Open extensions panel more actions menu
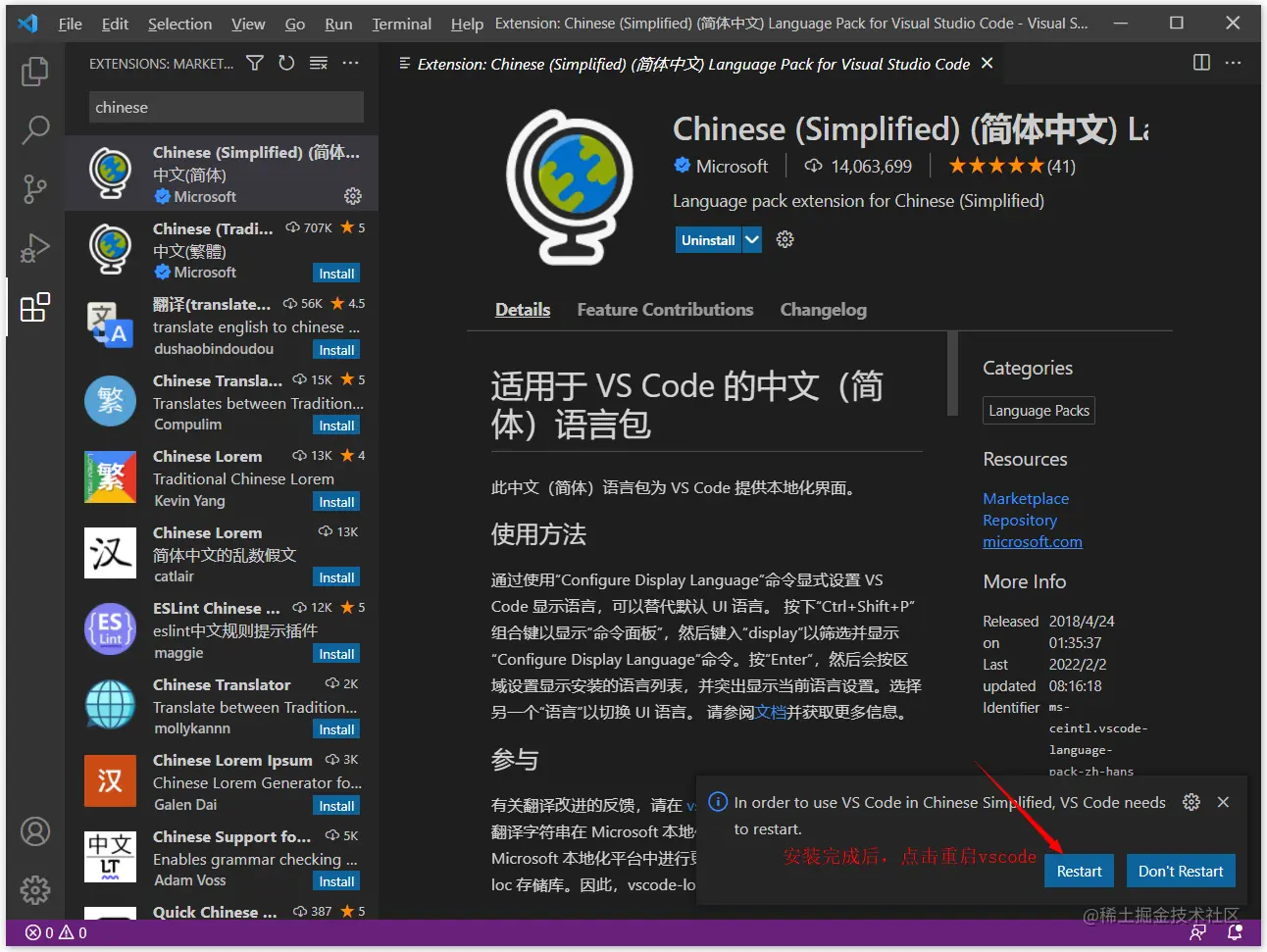 [x=350, y=63]
